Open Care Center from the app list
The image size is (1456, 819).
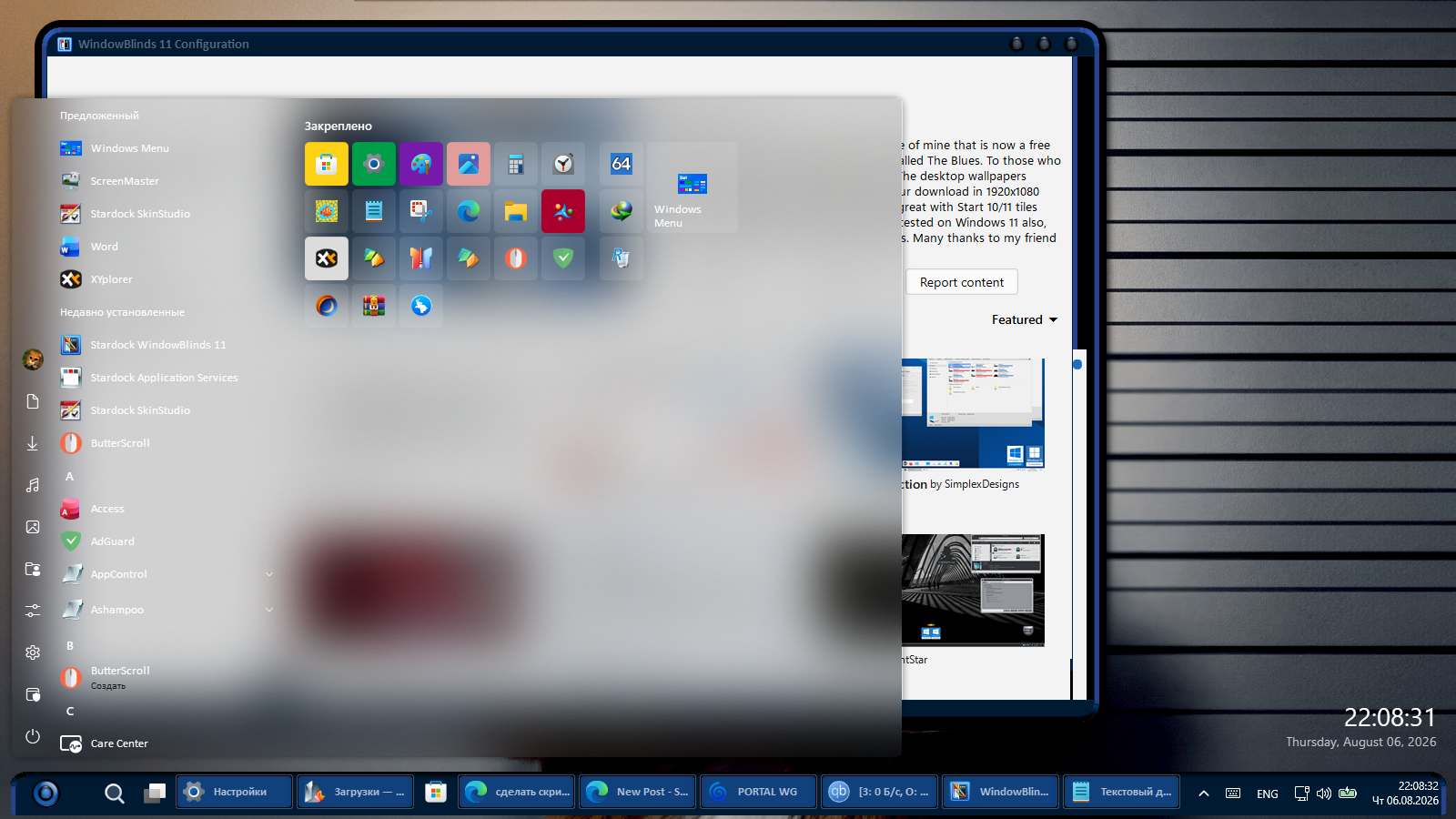coord(168,743)
